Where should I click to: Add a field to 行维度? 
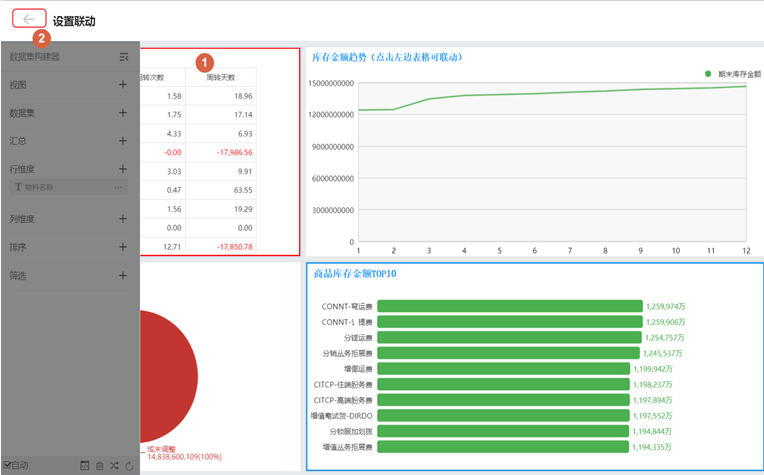pos(123,169)
